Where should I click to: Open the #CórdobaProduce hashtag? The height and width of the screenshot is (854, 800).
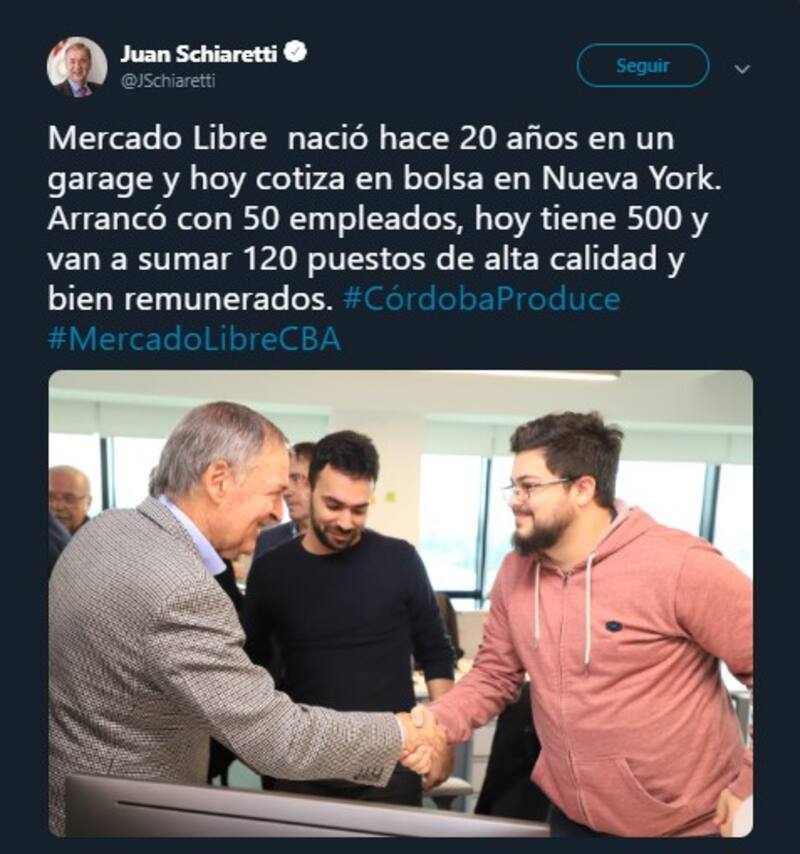482,299
